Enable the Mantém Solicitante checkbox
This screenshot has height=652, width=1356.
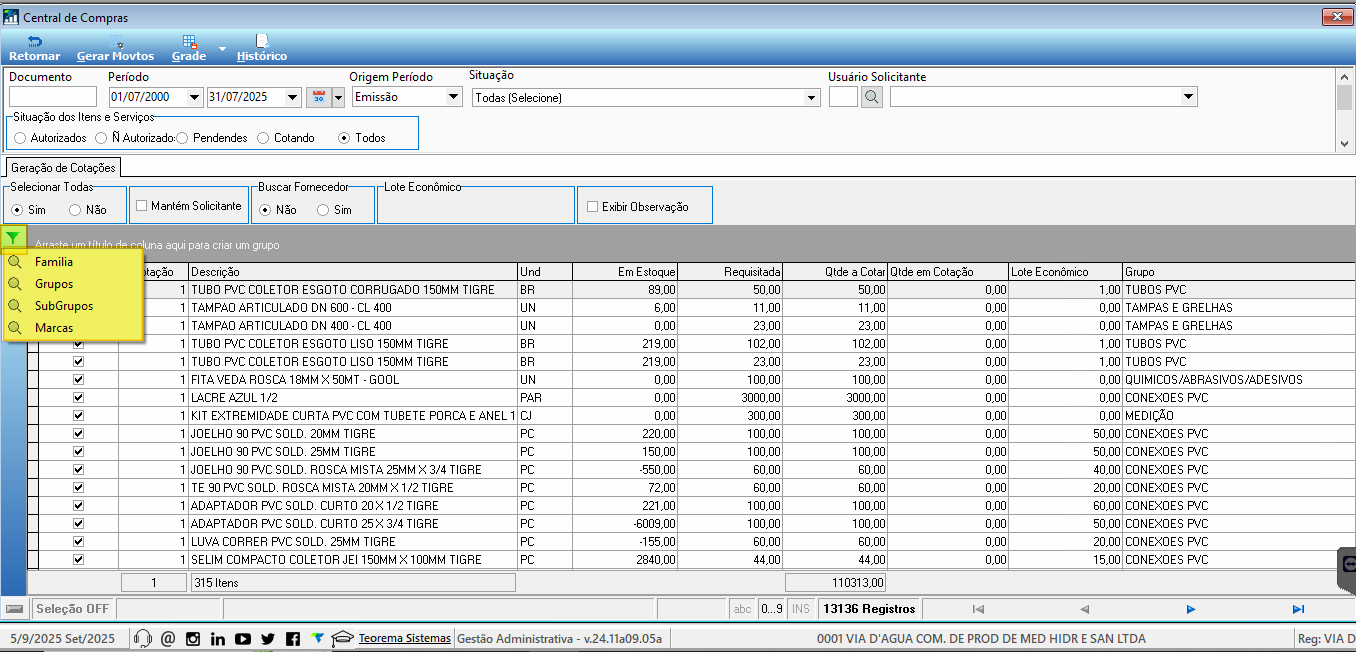[x=142, y=205]
